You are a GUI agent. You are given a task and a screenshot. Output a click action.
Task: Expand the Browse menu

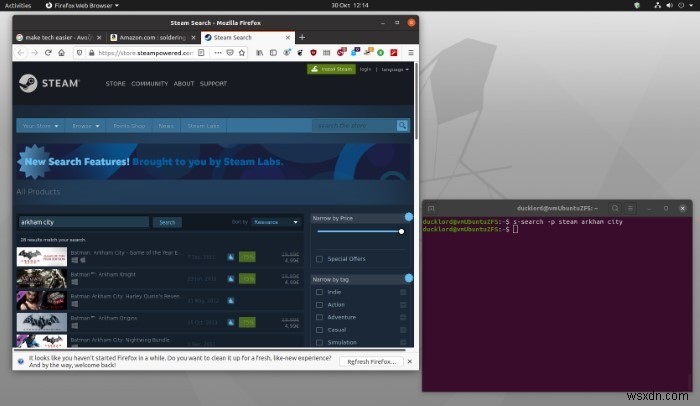pos(86,126)
